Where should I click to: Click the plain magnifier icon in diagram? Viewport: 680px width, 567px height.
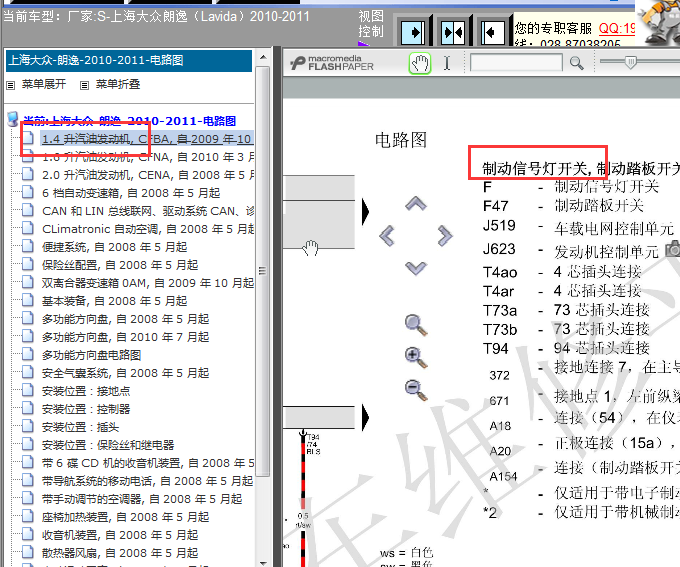pyautogui.click(x=416, y=325)
